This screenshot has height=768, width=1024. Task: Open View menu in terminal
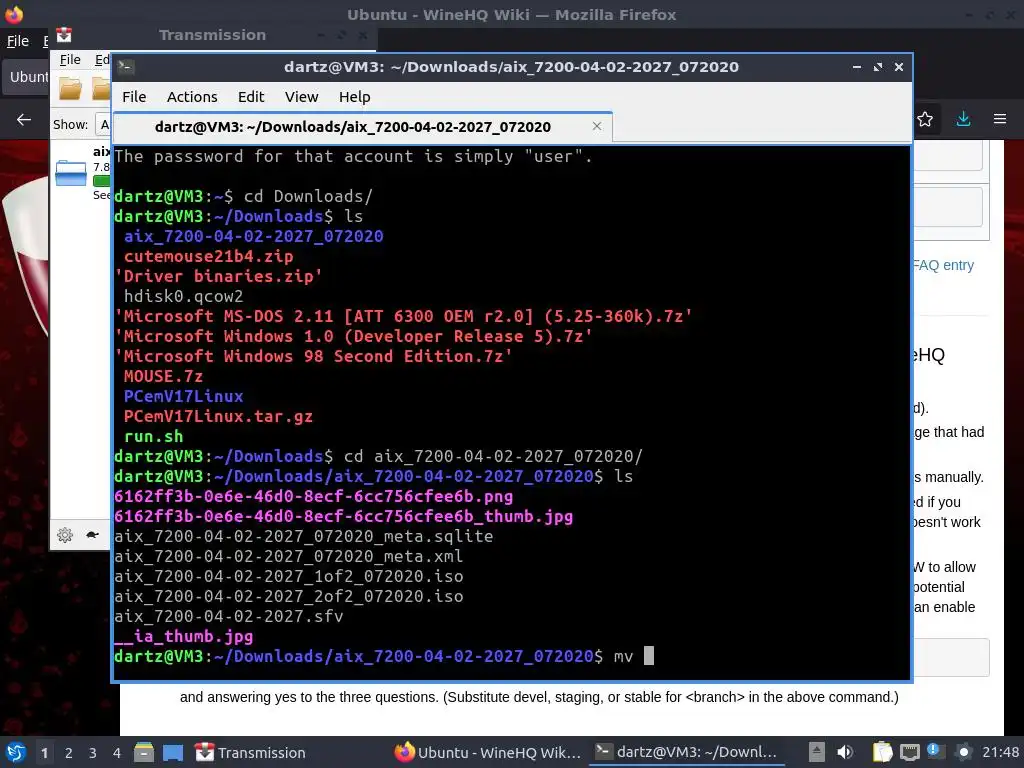(301, 97)
